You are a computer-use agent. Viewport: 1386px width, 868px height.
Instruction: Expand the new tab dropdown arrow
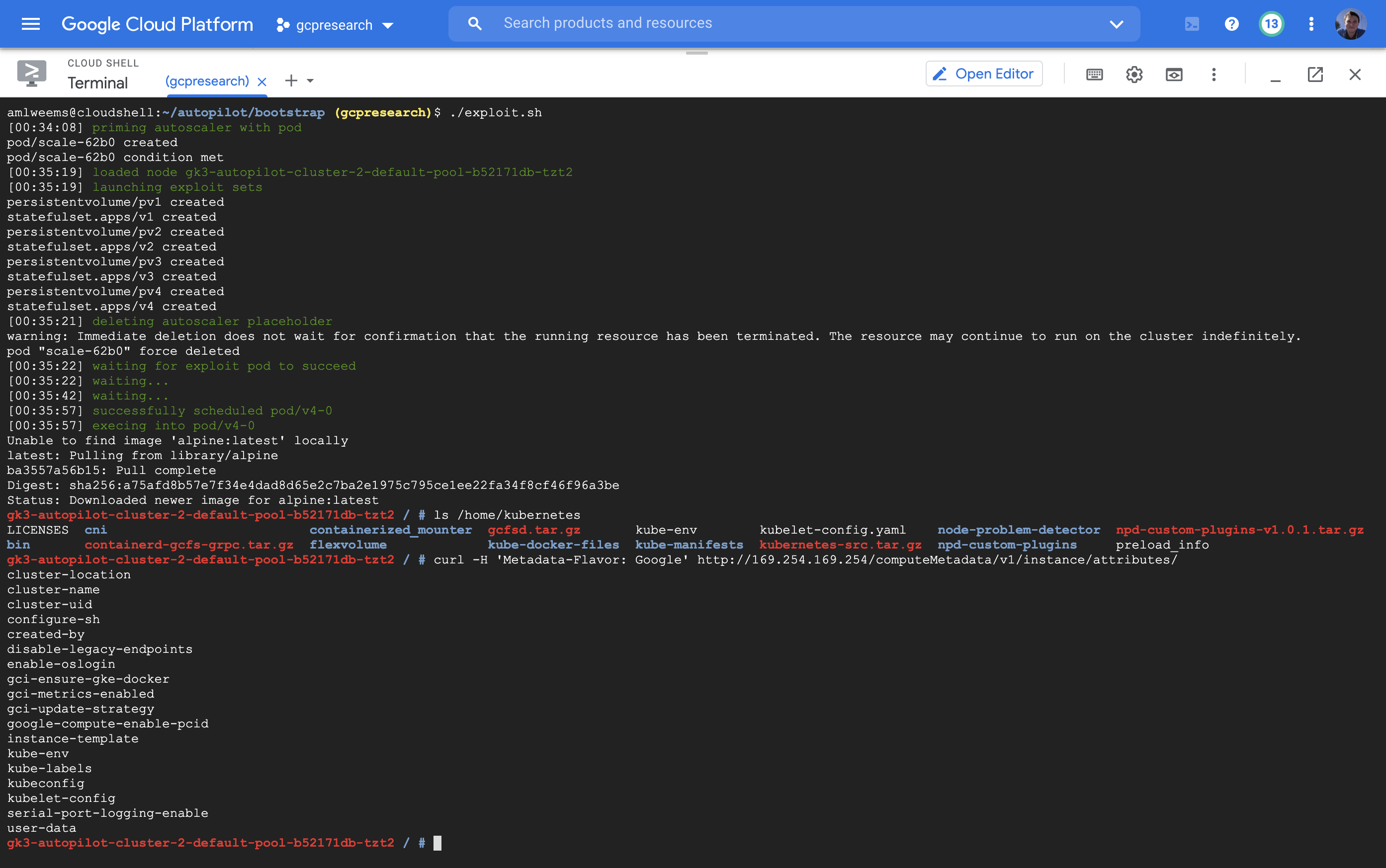coord(310,81)
